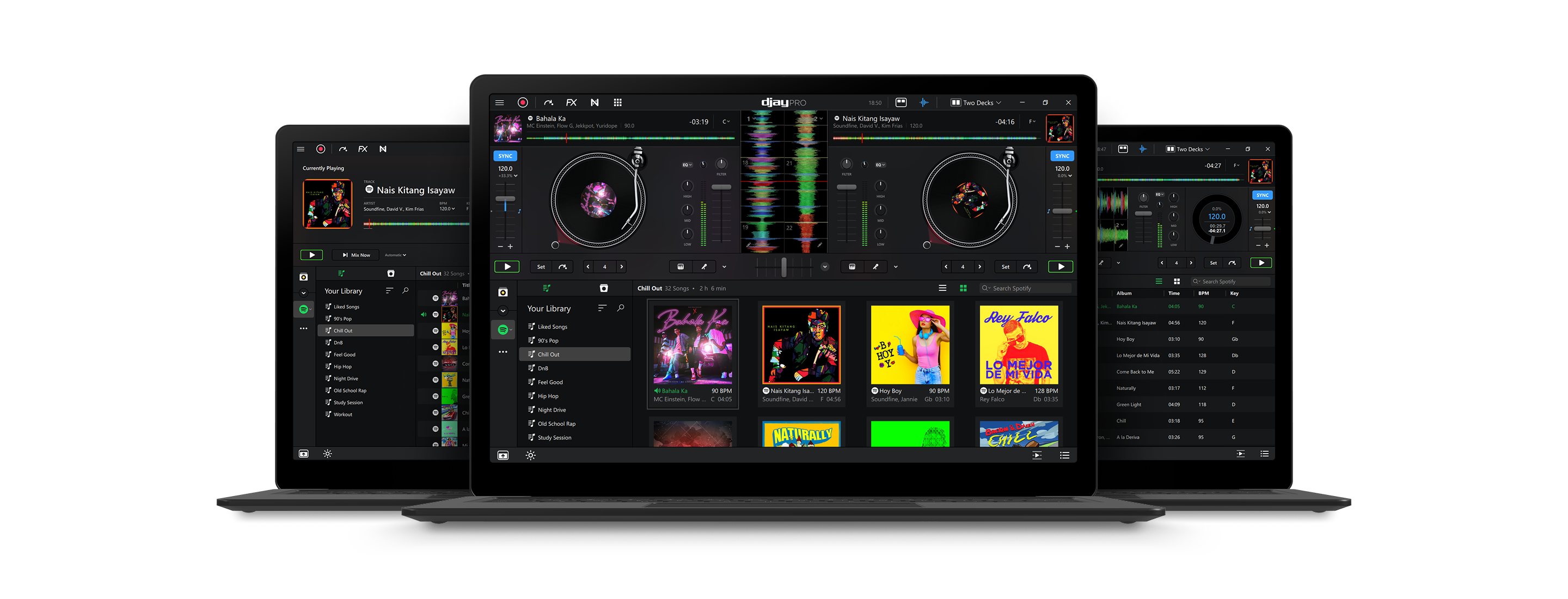Click the record button in the top toolbar
Viewport: 1568px width, 599px height.
tap(523, 102)
